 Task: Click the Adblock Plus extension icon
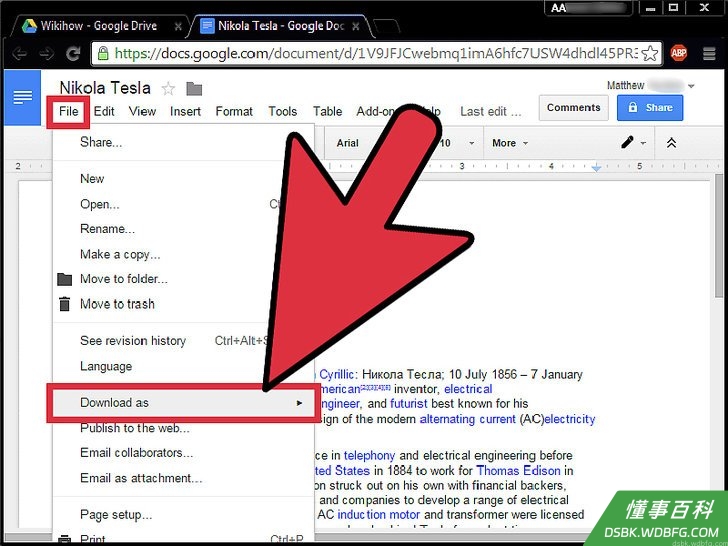pyautogui.click(x=678, y=53)
